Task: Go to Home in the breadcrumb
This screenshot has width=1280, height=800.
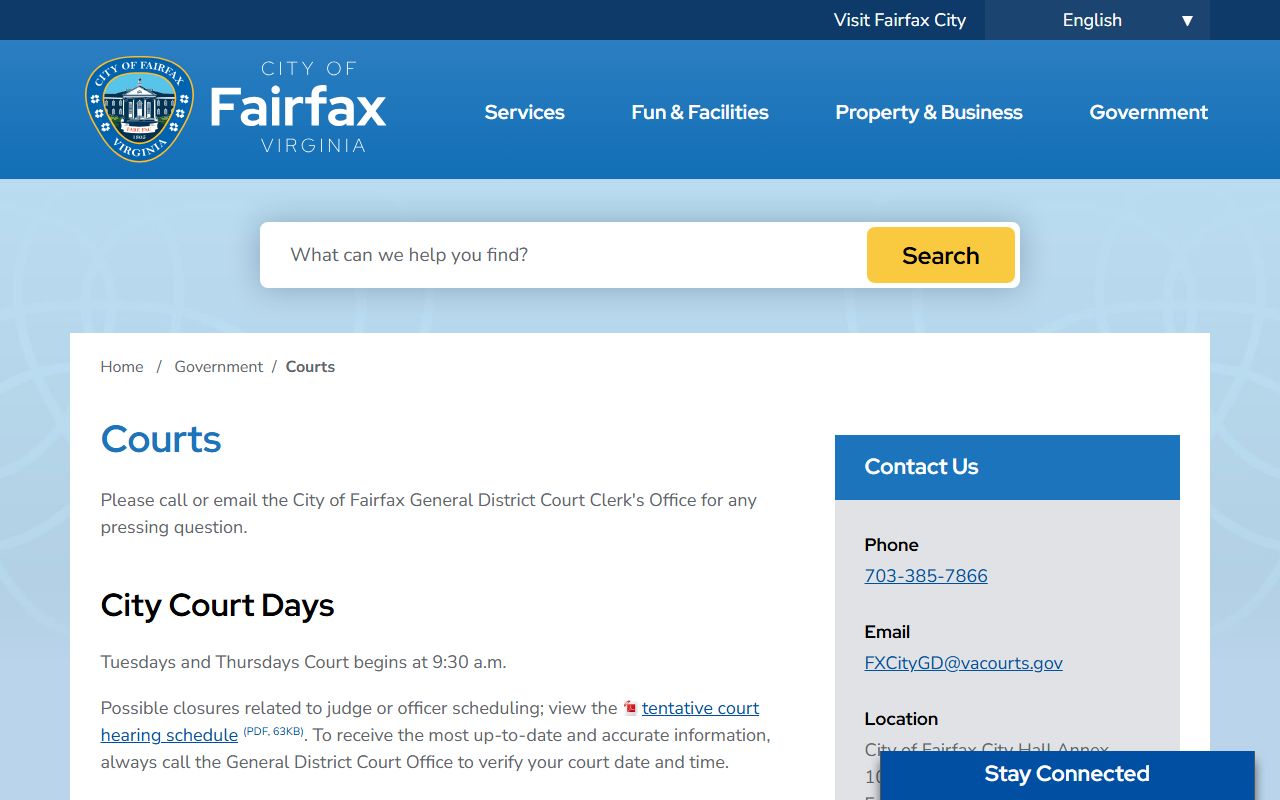Action: pos(122,367)
